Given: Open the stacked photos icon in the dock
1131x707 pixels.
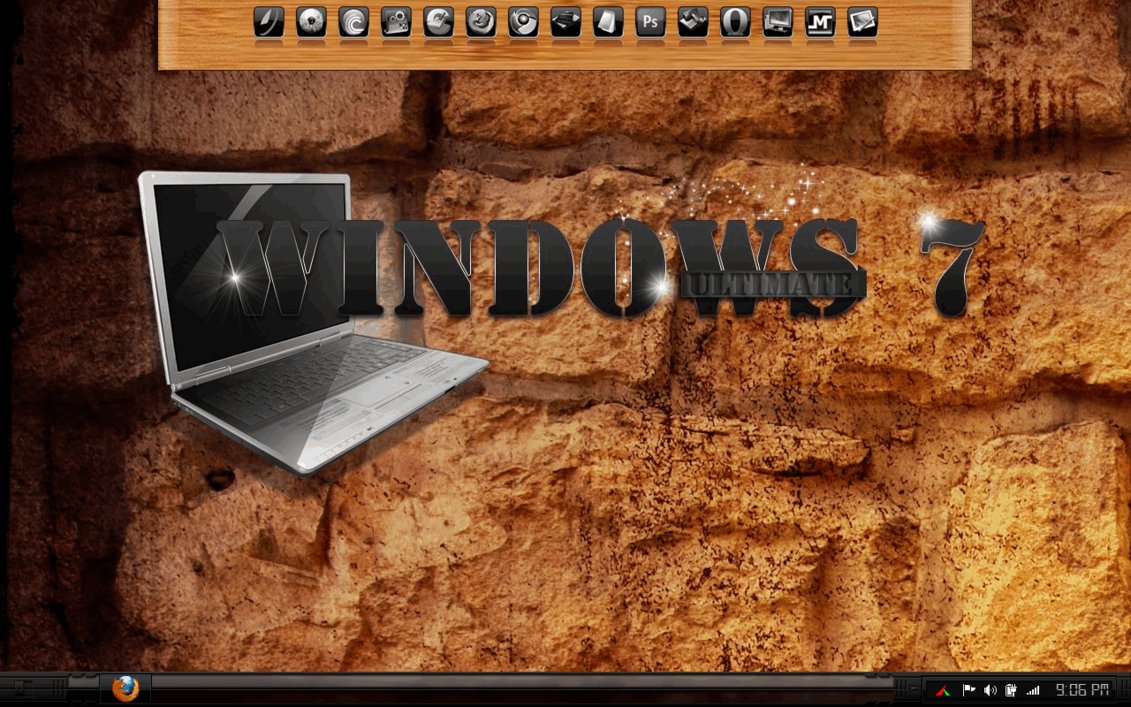Looking at the screenshot, I should 566,22.
